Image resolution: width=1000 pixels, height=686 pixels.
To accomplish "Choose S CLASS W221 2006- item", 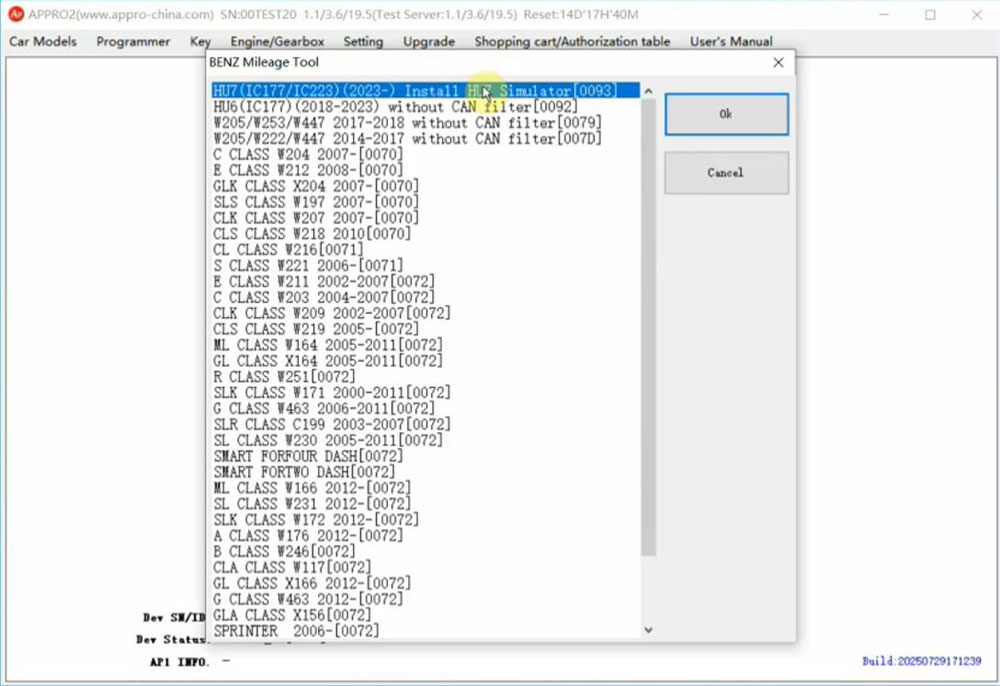I will click(x=308, y=266).
